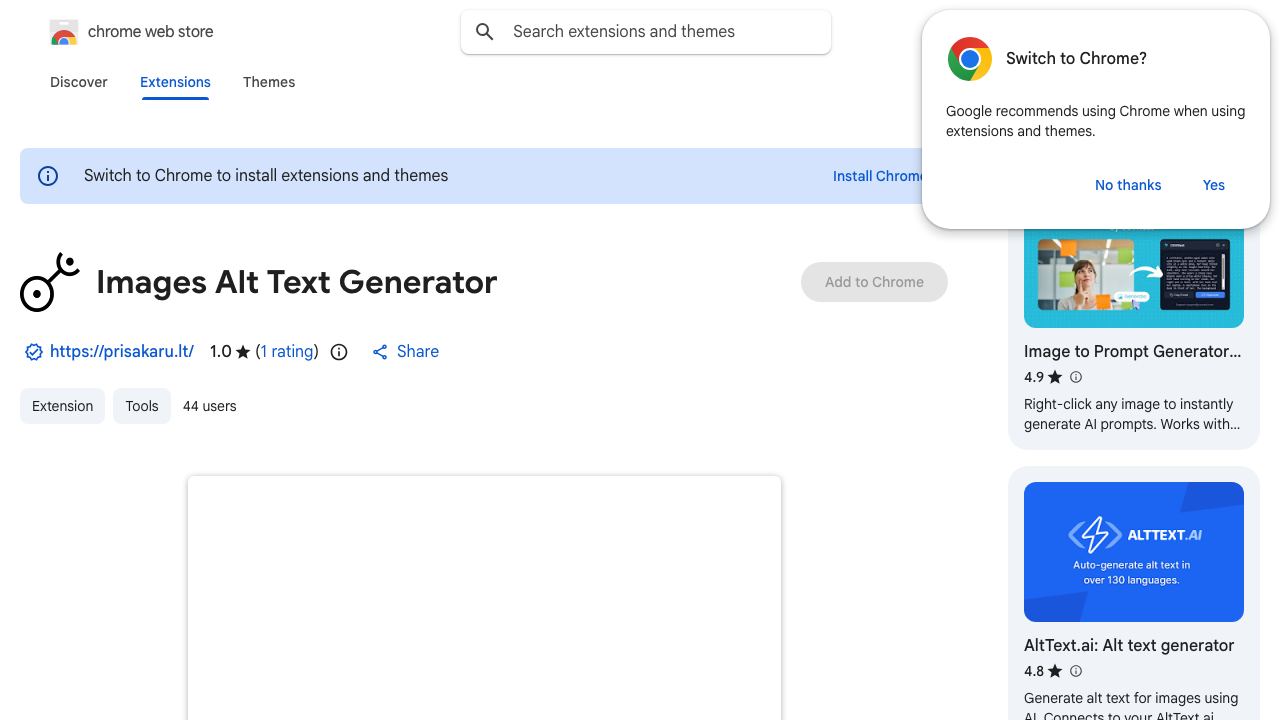This screenshot has height=720, width=1280.
Task: Click the info icon next to 1 rating
Action: pyautogui.click(x=339, y=352)
